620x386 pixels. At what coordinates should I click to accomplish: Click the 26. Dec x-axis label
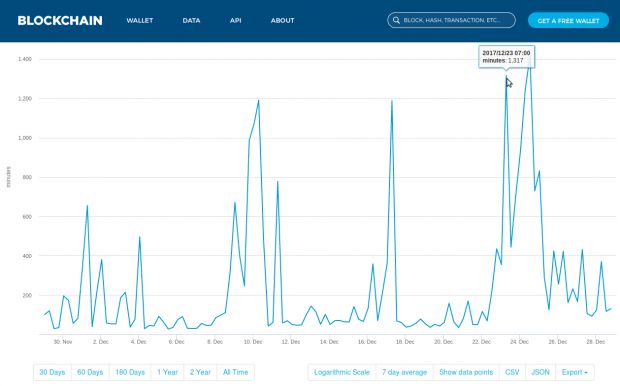click(558, 342)
